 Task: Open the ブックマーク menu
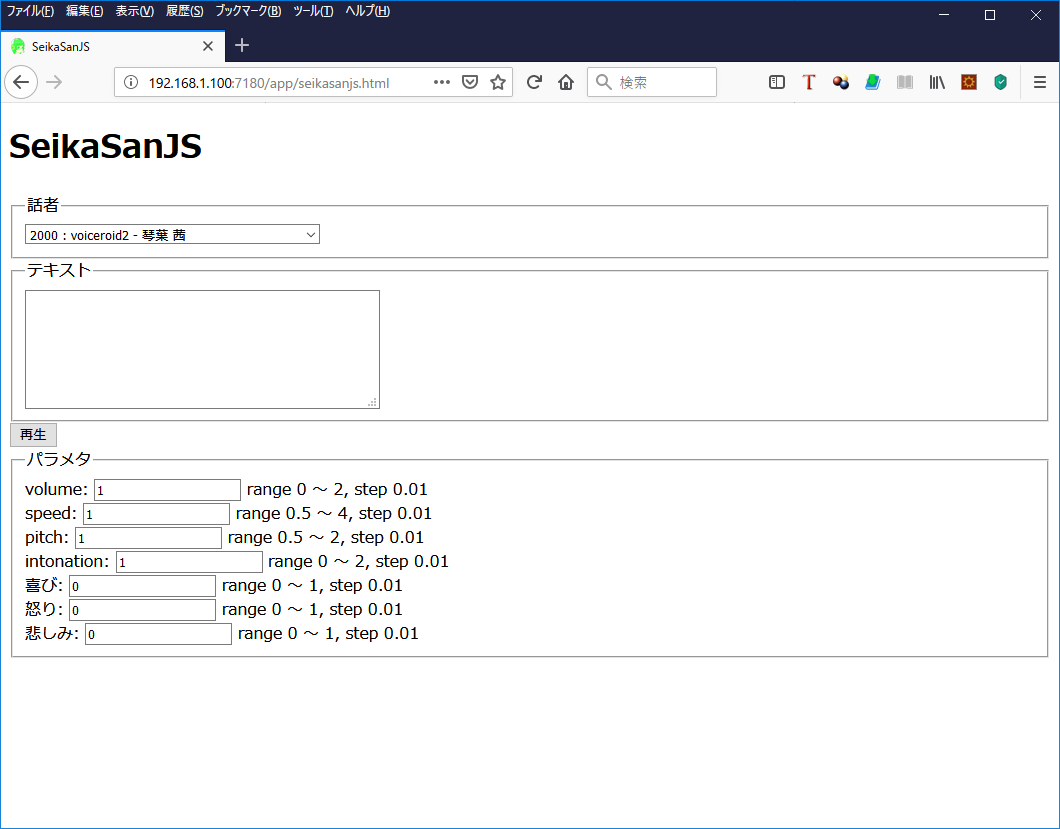tap(248, 11)
